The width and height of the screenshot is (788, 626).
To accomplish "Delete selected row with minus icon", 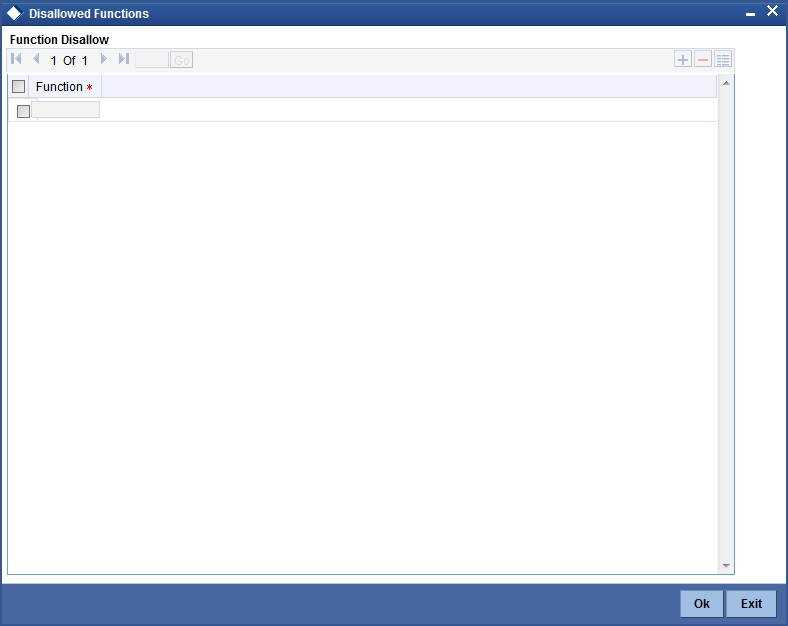I will 703,60.
